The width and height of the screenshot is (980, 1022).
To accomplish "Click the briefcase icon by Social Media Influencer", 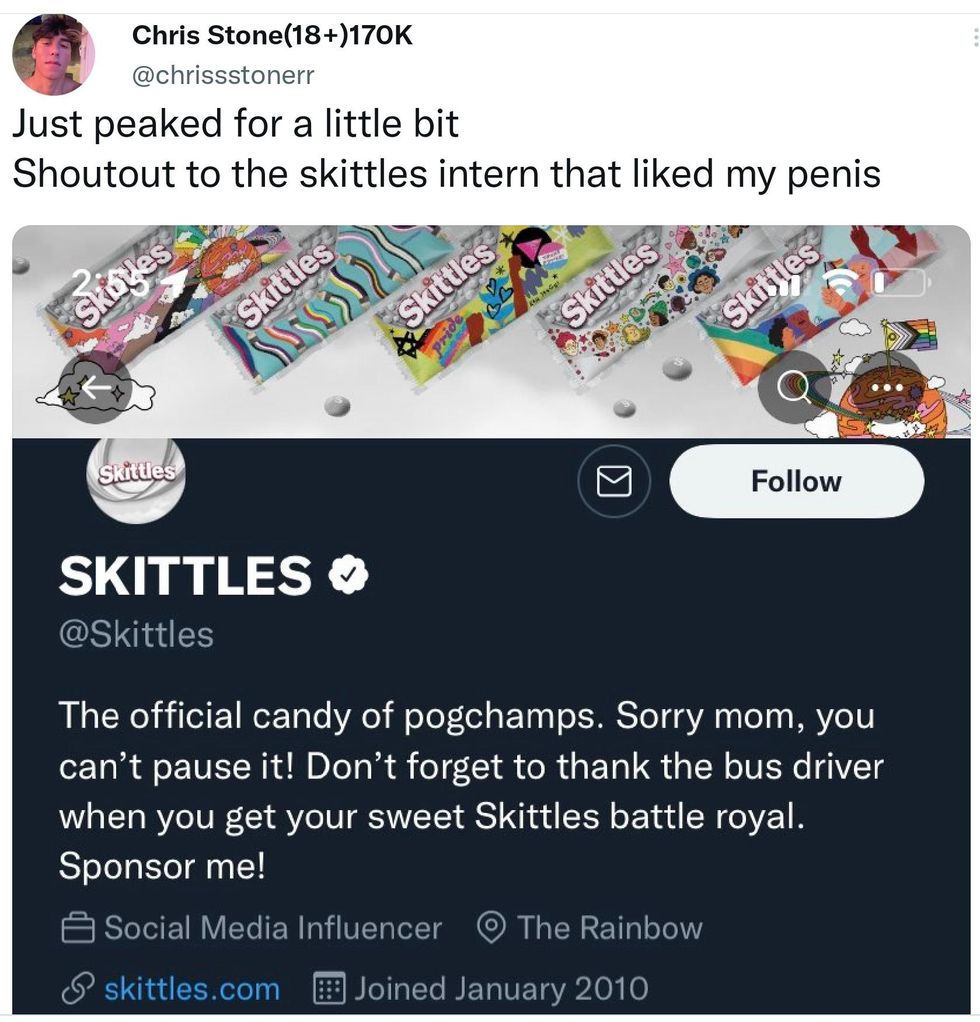I will tap(77, 929).
